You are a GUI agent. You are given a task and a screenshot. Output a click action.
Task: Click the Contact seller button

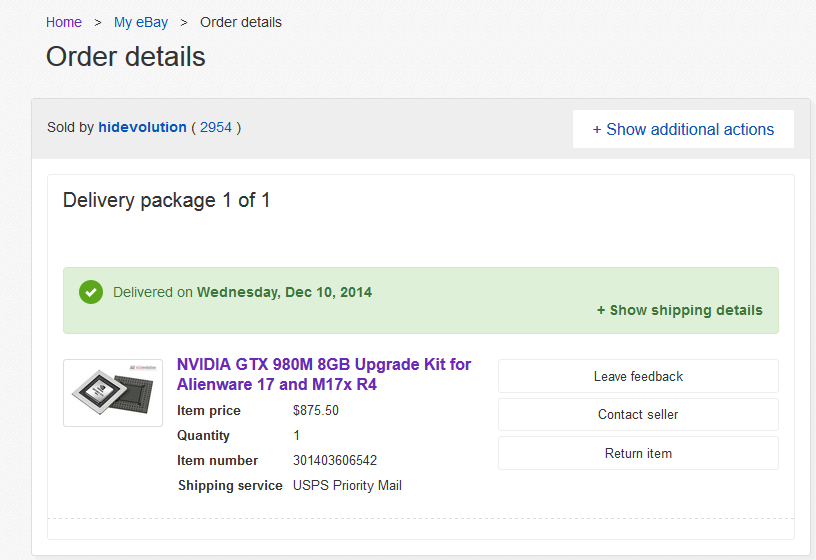click(x=638, y=414)
